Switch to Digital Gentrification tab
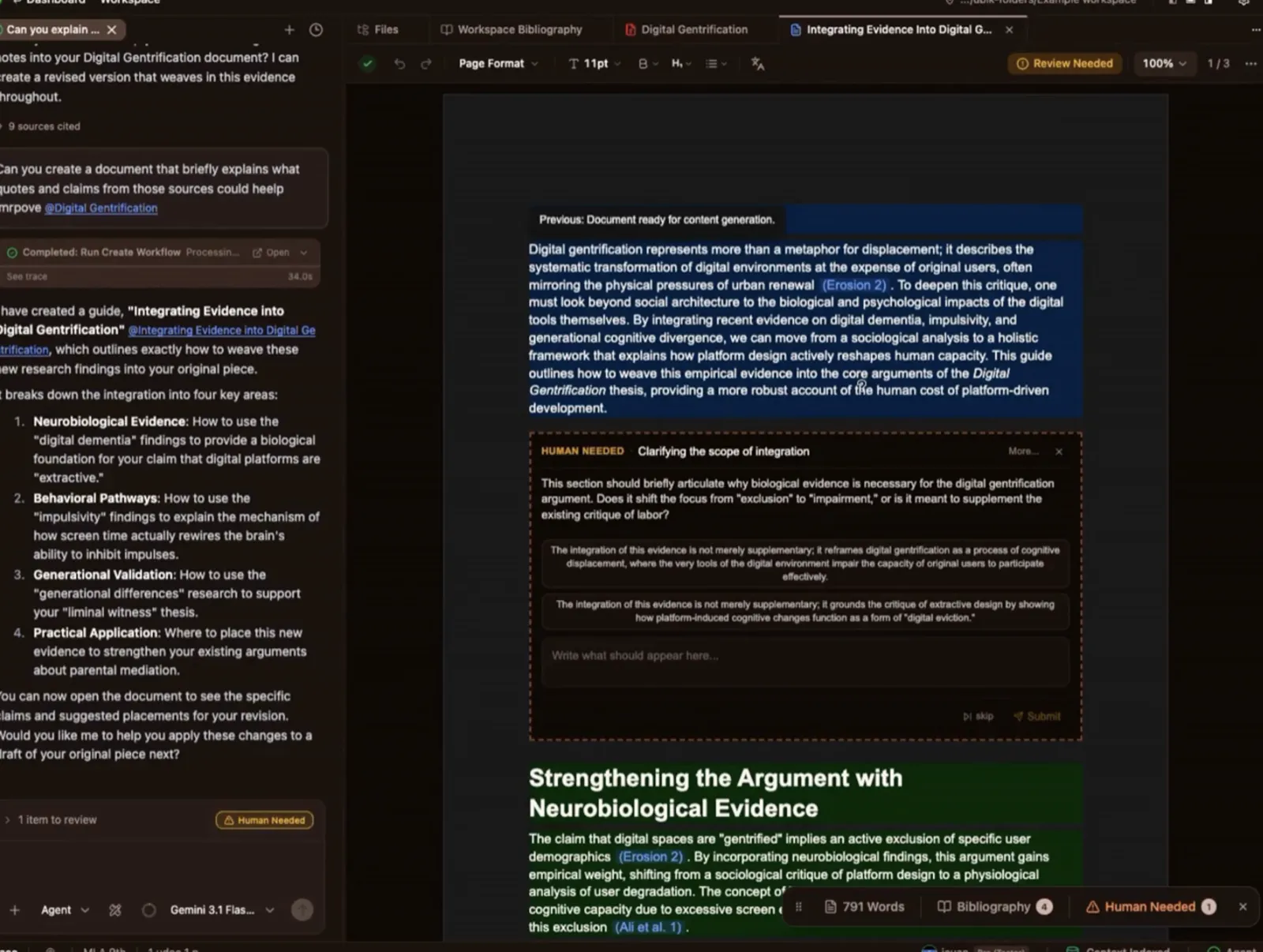The image size is (1263, 952). (x=686, y=30)
